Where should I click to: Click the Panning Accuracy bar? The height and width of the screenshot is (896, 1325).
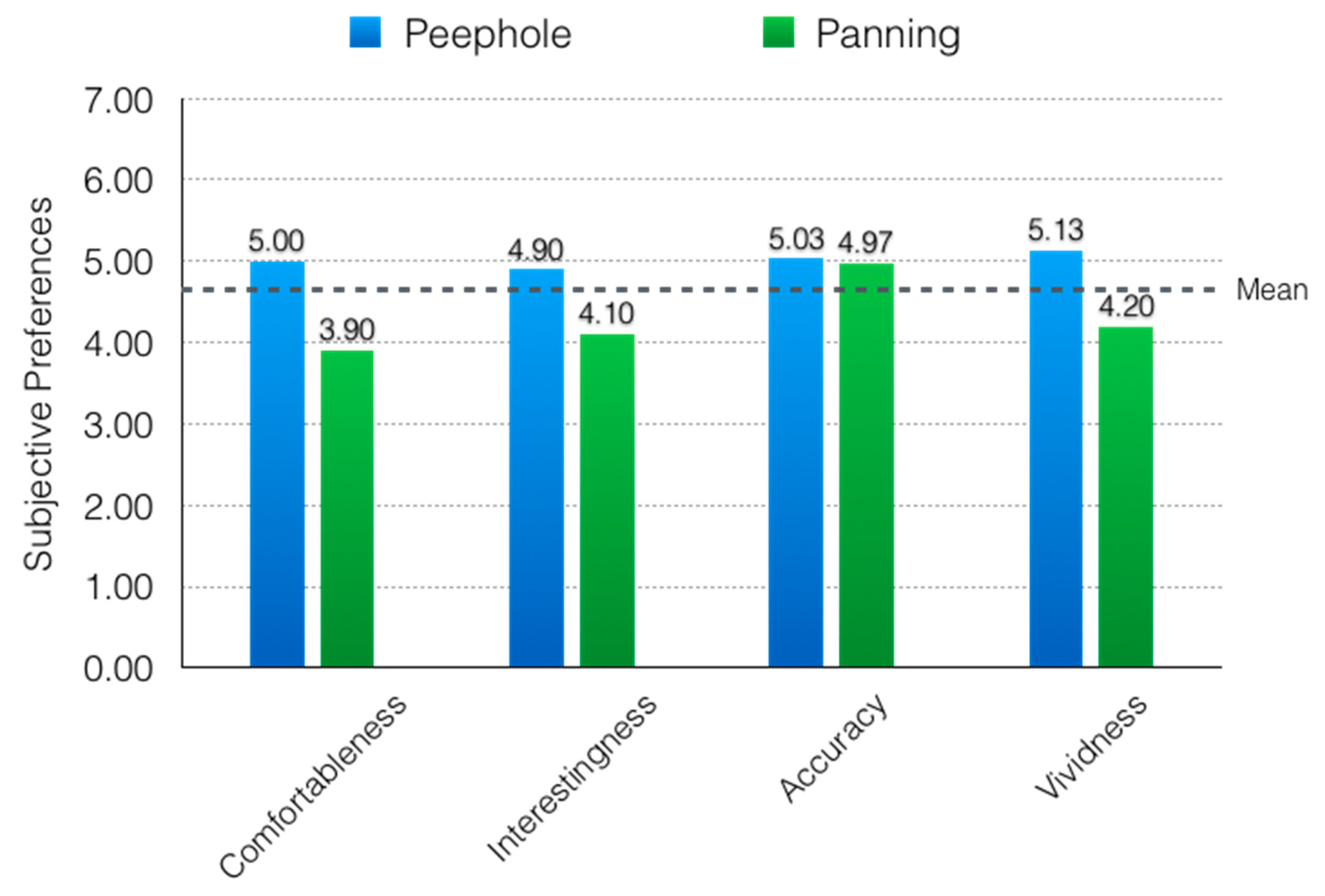tap(866, 465)
